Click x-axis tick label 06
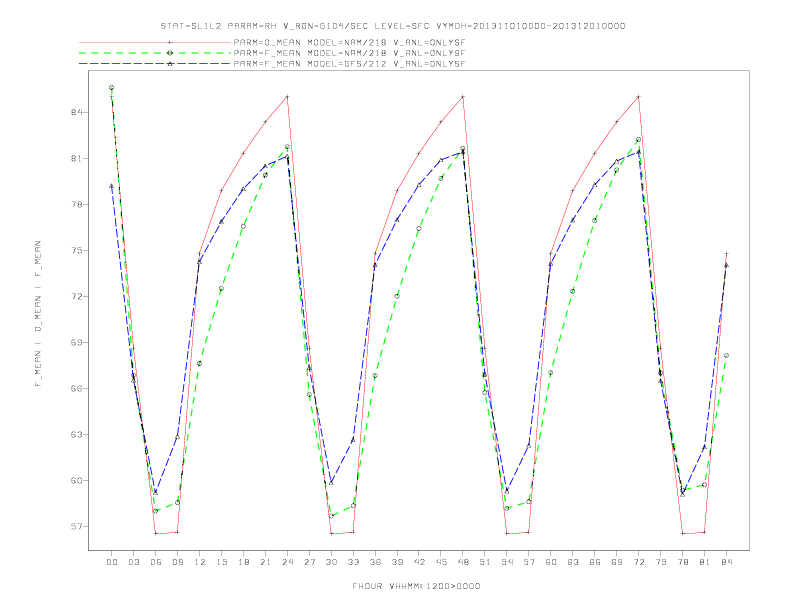792x612 pixels. (156, 562)
